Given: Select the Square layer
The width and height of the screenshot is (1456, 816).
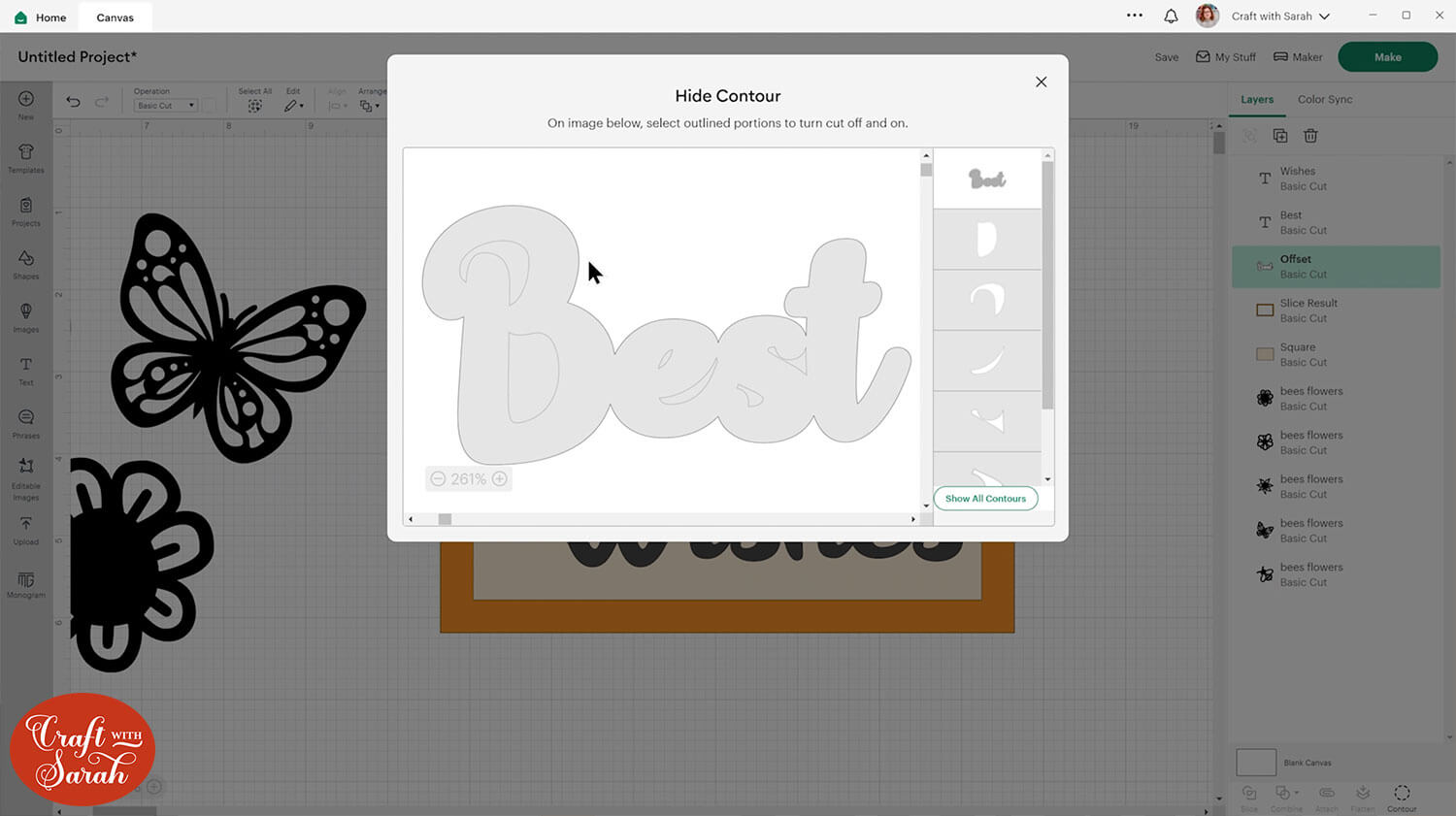Looking at the screenshot, I should coord(1336,354).
